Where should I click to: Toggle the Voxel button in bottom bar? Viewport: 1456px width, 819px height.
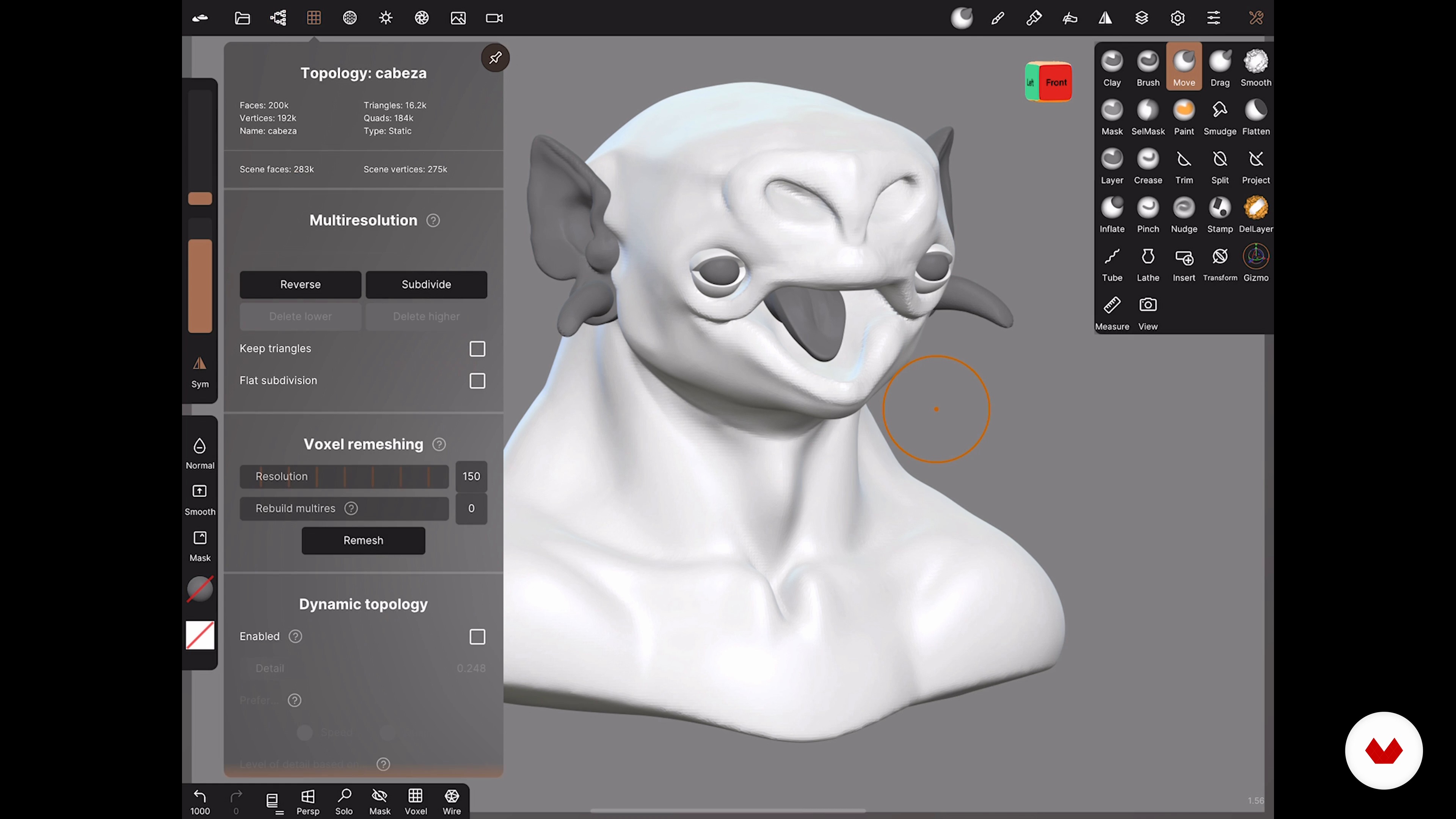(x=416, y=802)
